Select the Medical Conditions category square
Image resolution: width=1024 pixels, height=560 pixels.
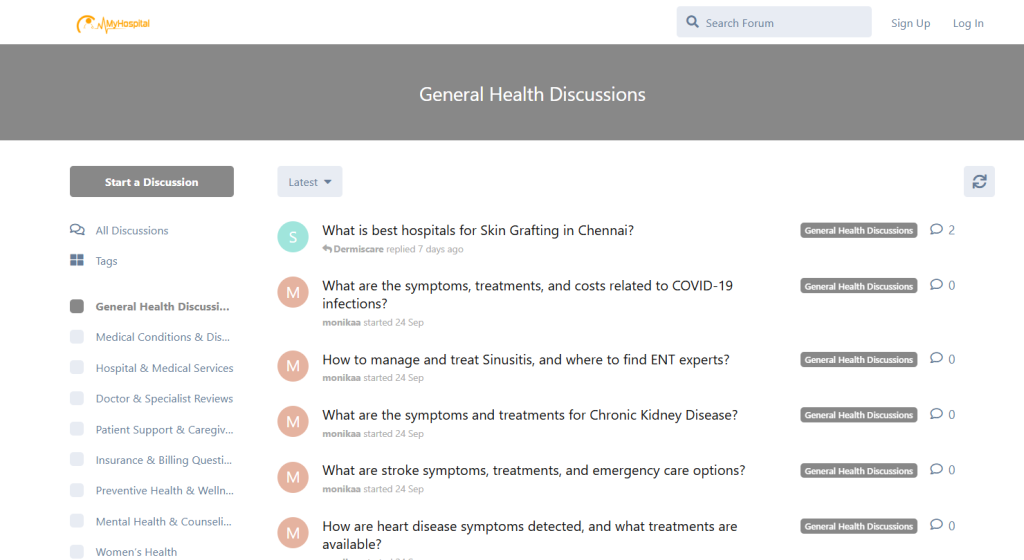[x=77, y=338]
